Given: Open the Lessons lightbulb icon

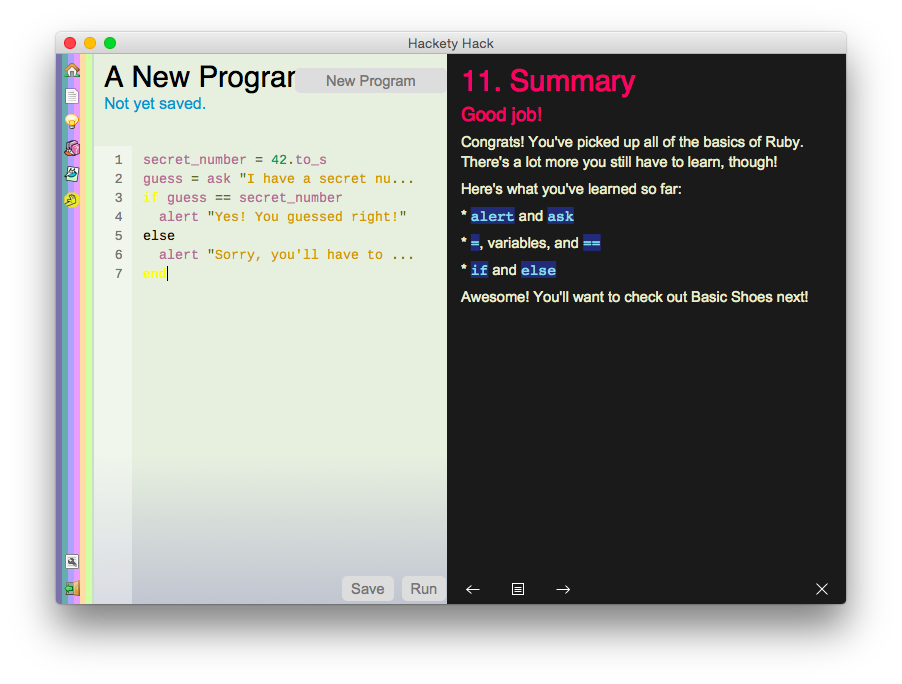Looking at the screenshot, I should [x=72, y=121].
